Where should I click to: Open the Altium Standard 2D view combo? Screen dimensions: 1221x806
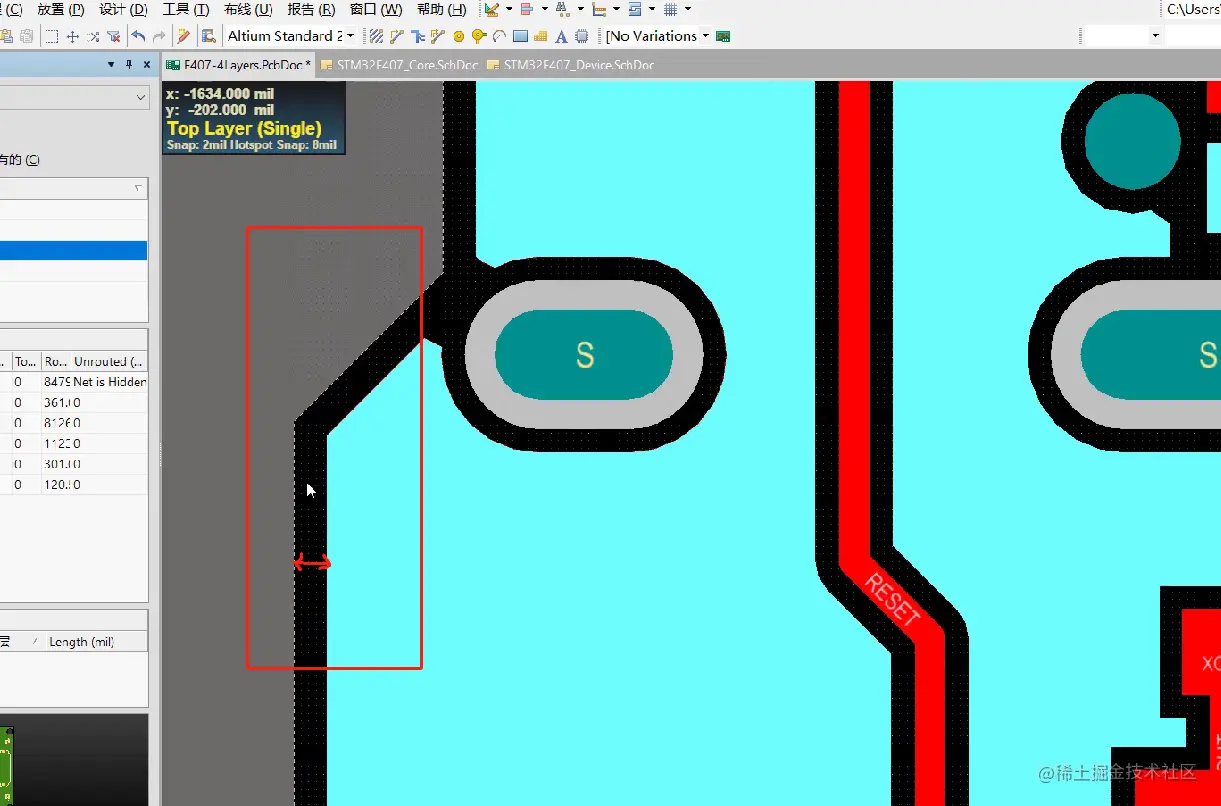point(291,36)
